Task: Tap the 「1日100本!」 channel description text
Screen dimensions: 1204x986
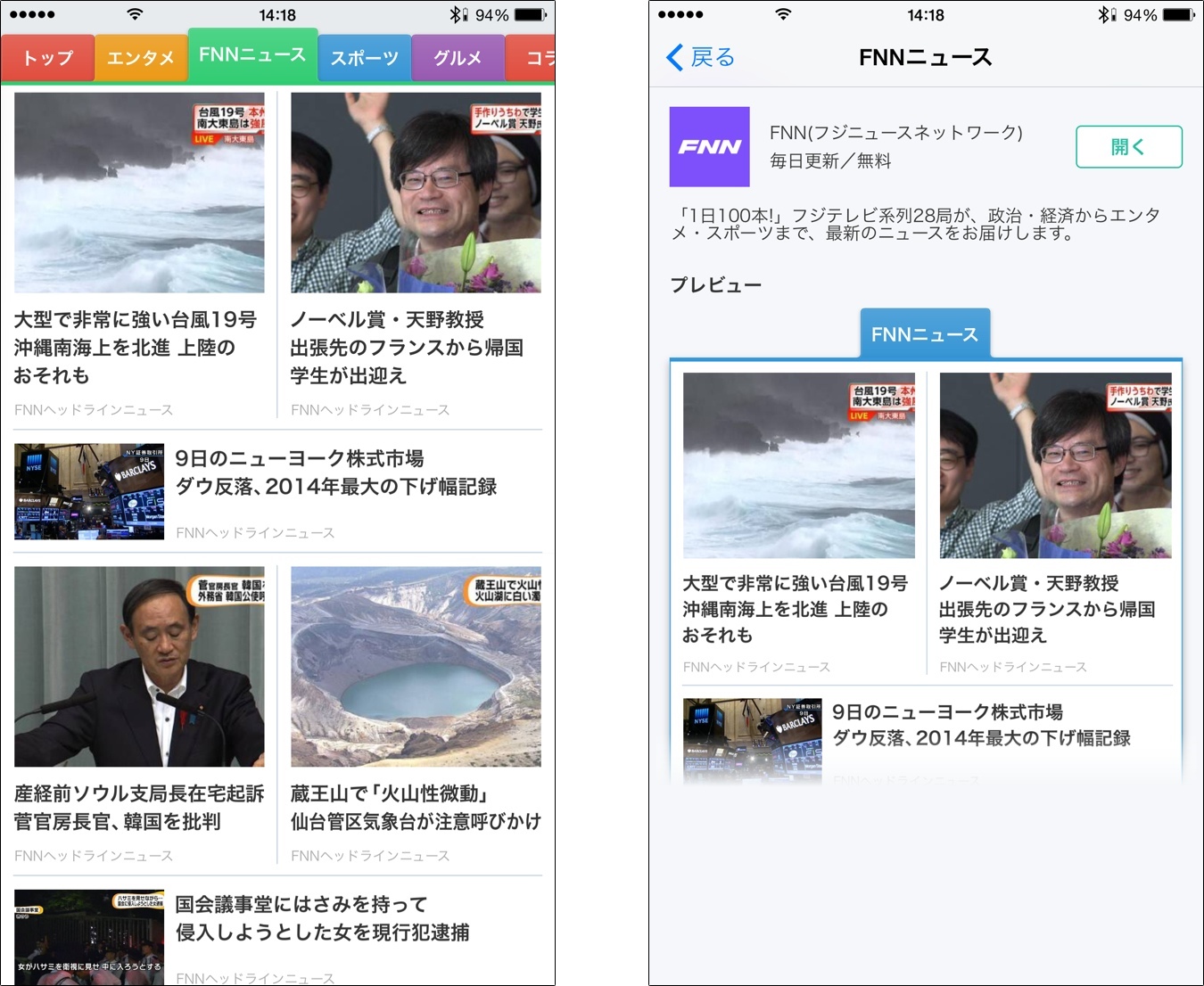Action: coord(916,224)
